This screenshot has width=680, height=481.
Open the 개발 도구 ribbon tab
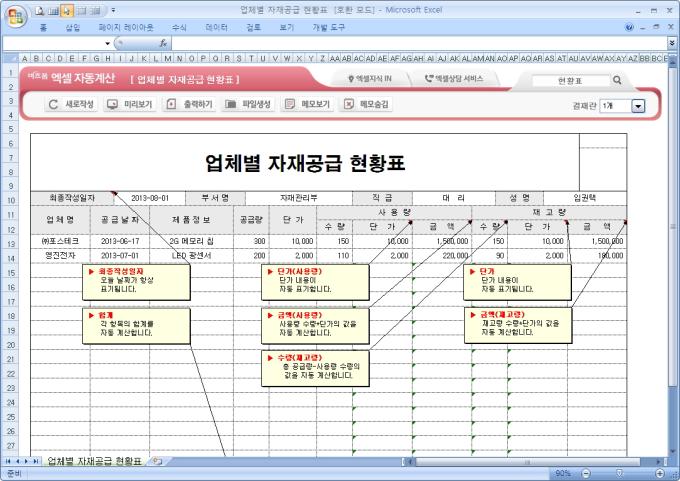pyautogui.click(x=328, y=27)
